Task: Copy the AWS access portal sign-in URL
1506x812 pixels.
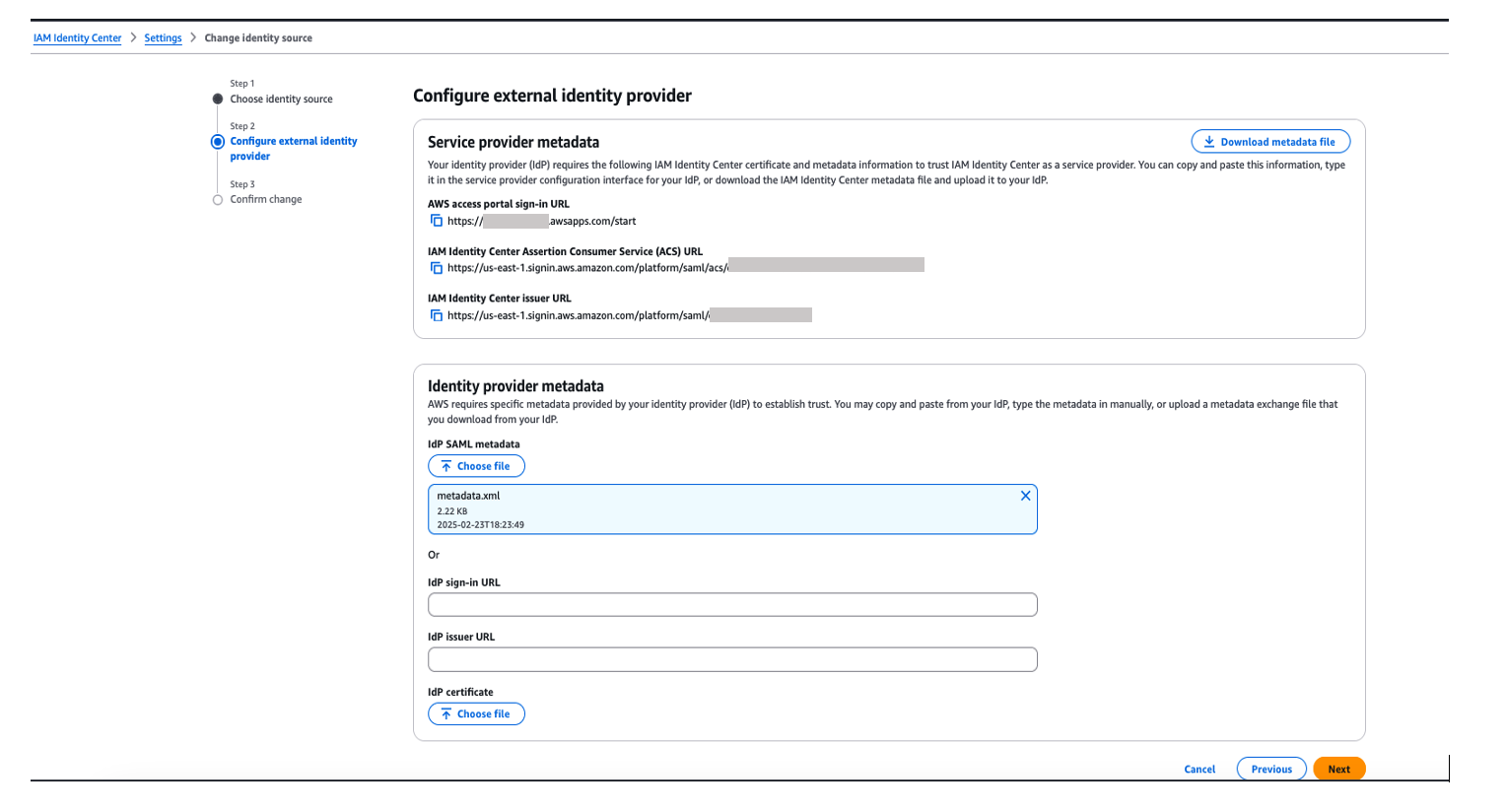Action: point(436,221)
